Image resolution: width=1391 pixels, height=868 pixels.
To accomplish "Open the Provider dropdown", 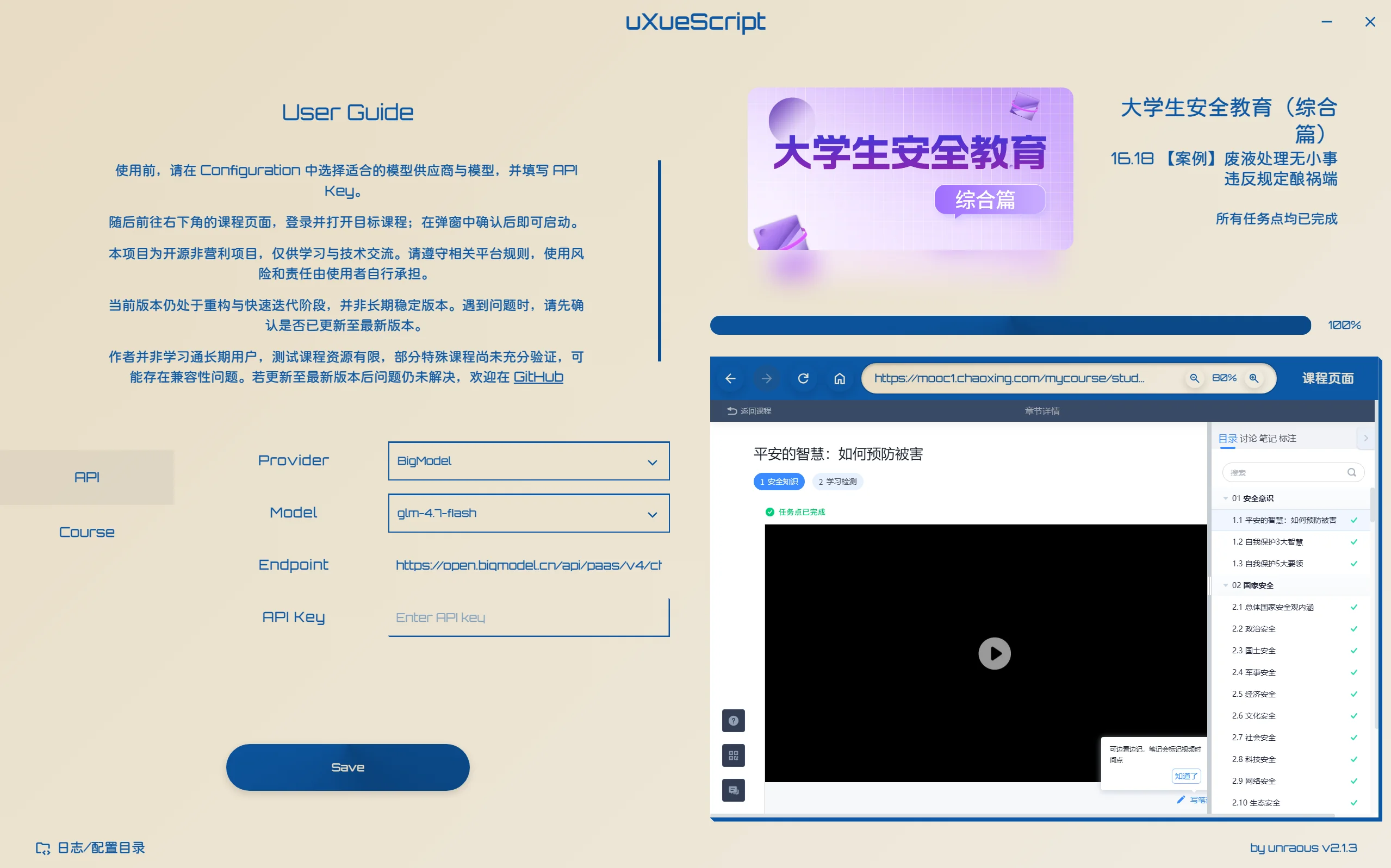I will (x=529, y=461).
